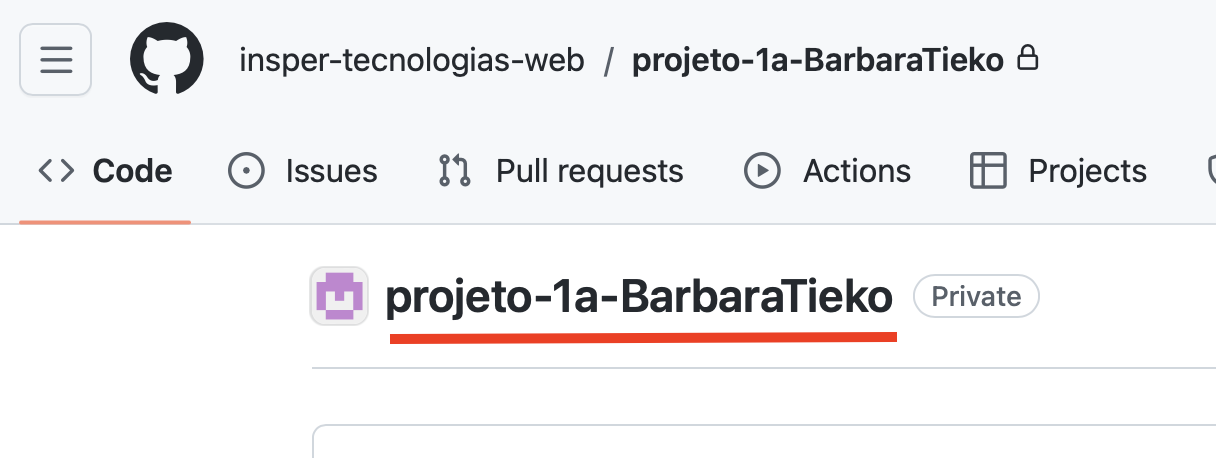Open the insper-tecnologias-web organization link
The height and width of the screenshot is (458, 1216).
411,61
